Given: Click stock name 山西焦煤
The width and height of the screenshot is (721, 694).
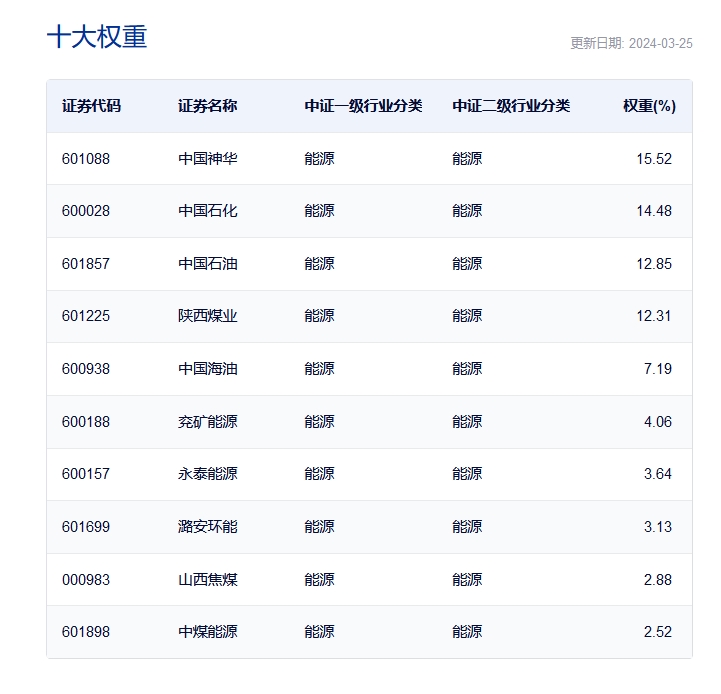Looking at the screenshot, I should tap(208, 579).
